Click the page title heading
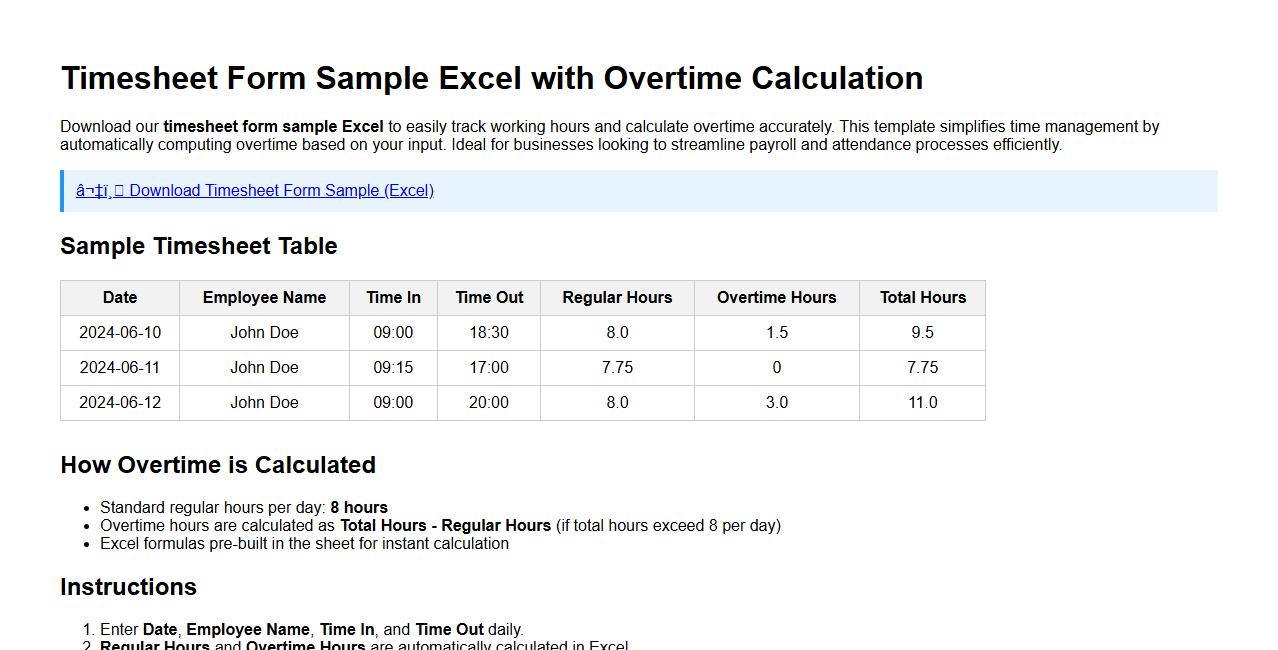The image size is (1278, 650). pos(492,78)
